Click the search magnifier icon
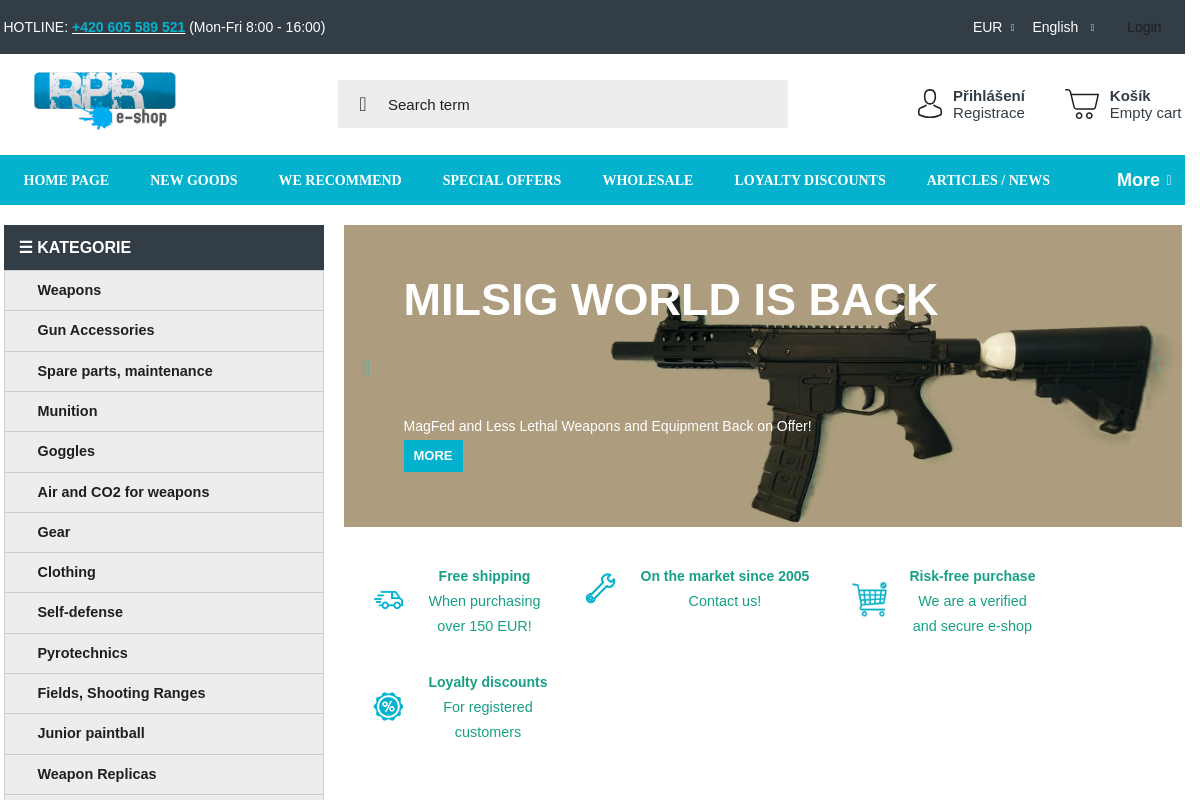This screenshot has width=1200, height=800. pyautogui.click(x=363, y=104)
